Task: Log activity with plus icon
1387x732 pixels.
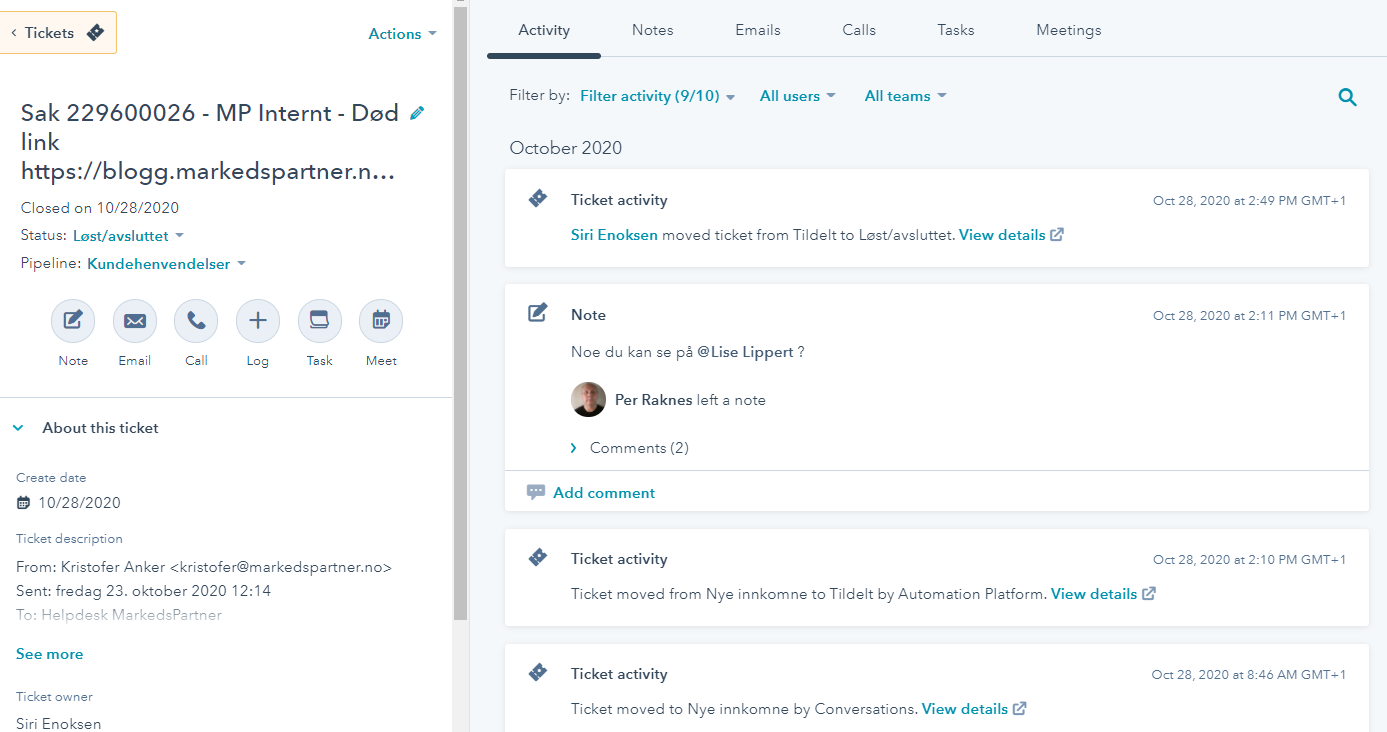Action: (x=258, y=321)
